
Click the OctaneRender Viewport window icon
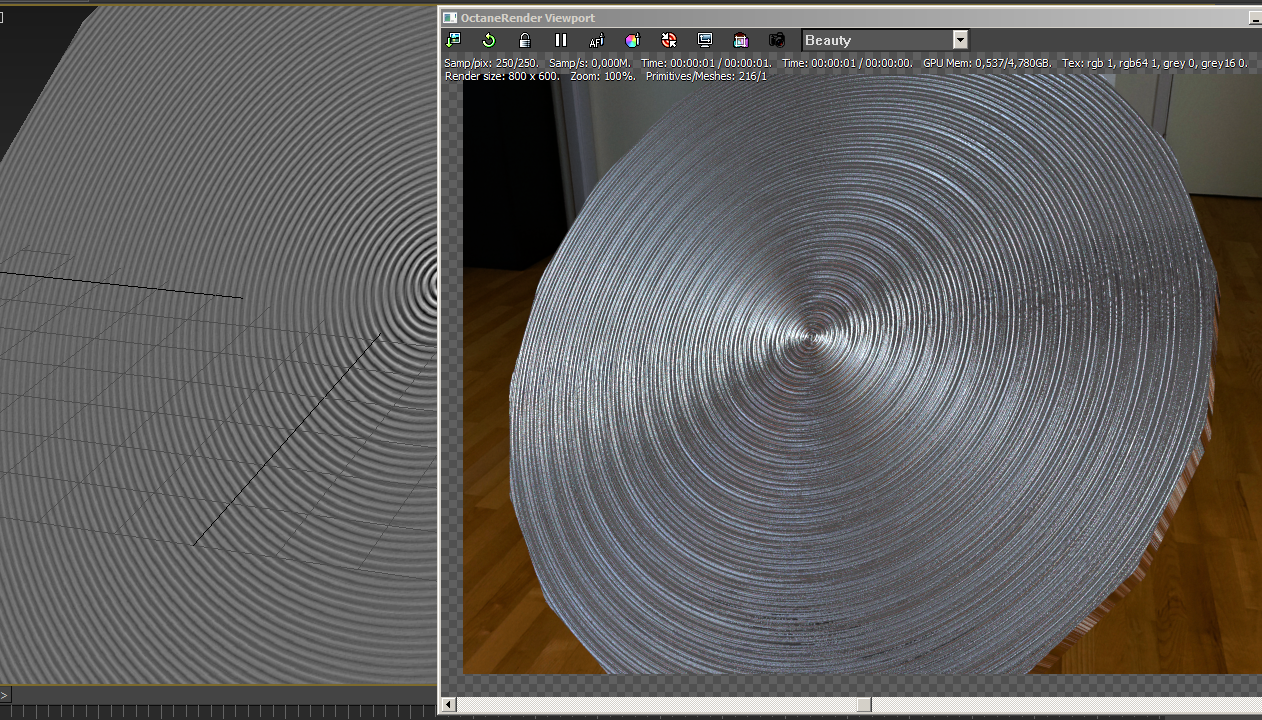click(x=450, y=18)
